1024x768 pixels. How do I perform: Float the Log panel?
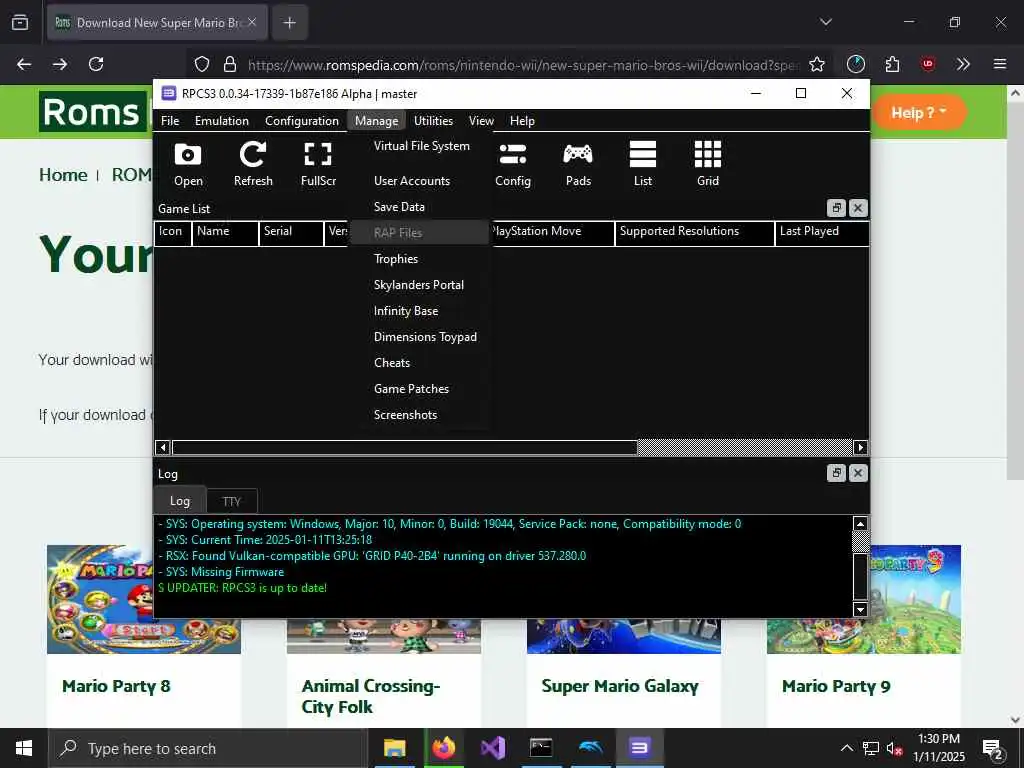[836, 473]
